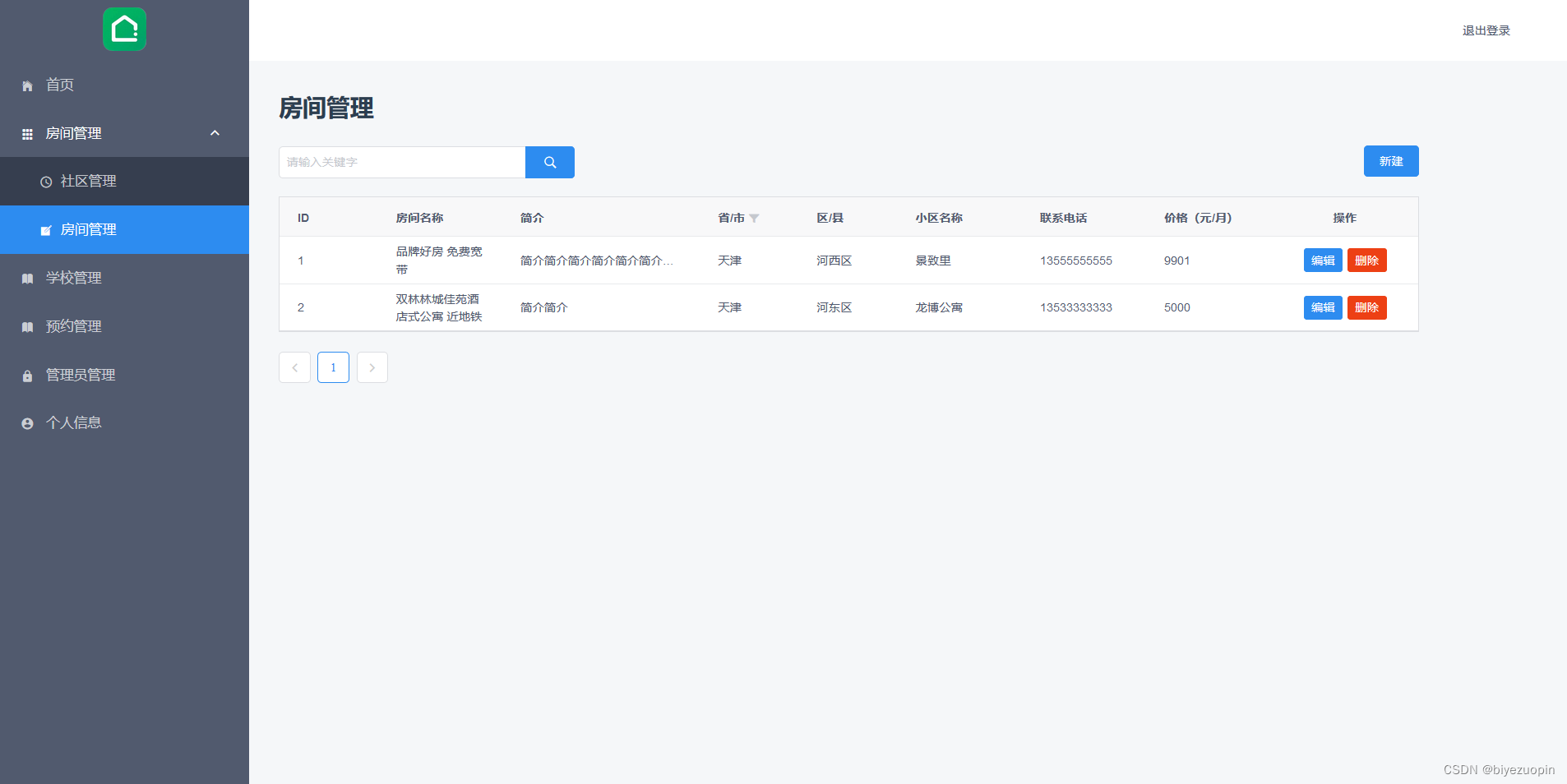The height and width of the screenshot is (784, 1567).
Task: Click 删除 for 双林林城佳苑 row
Action: [1366, 307]
